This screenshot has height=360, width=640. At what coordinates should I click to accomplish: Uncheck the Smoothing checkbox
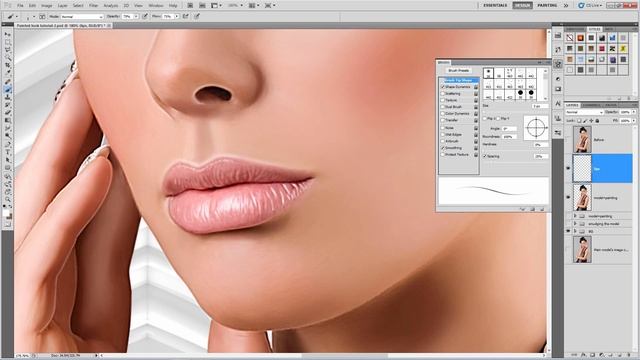pyautogui.click(x=443, y=148)
